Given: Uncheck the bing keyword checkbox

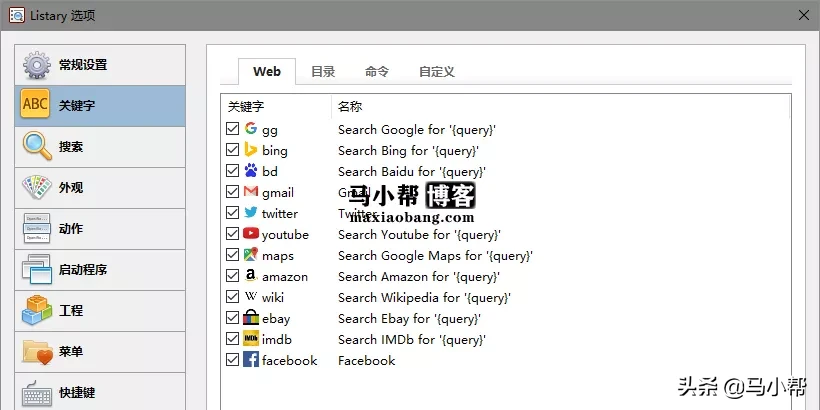Looking at the screenshot, I should tap(232, 150).
